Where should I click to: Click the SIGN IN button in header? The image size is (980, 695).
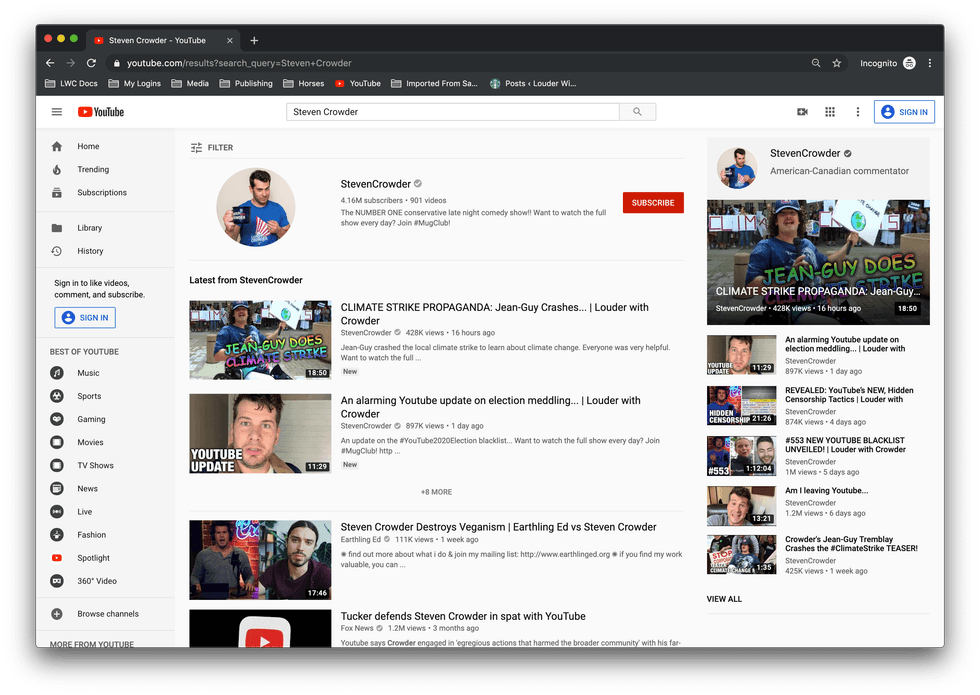click(x=904, y=112)
